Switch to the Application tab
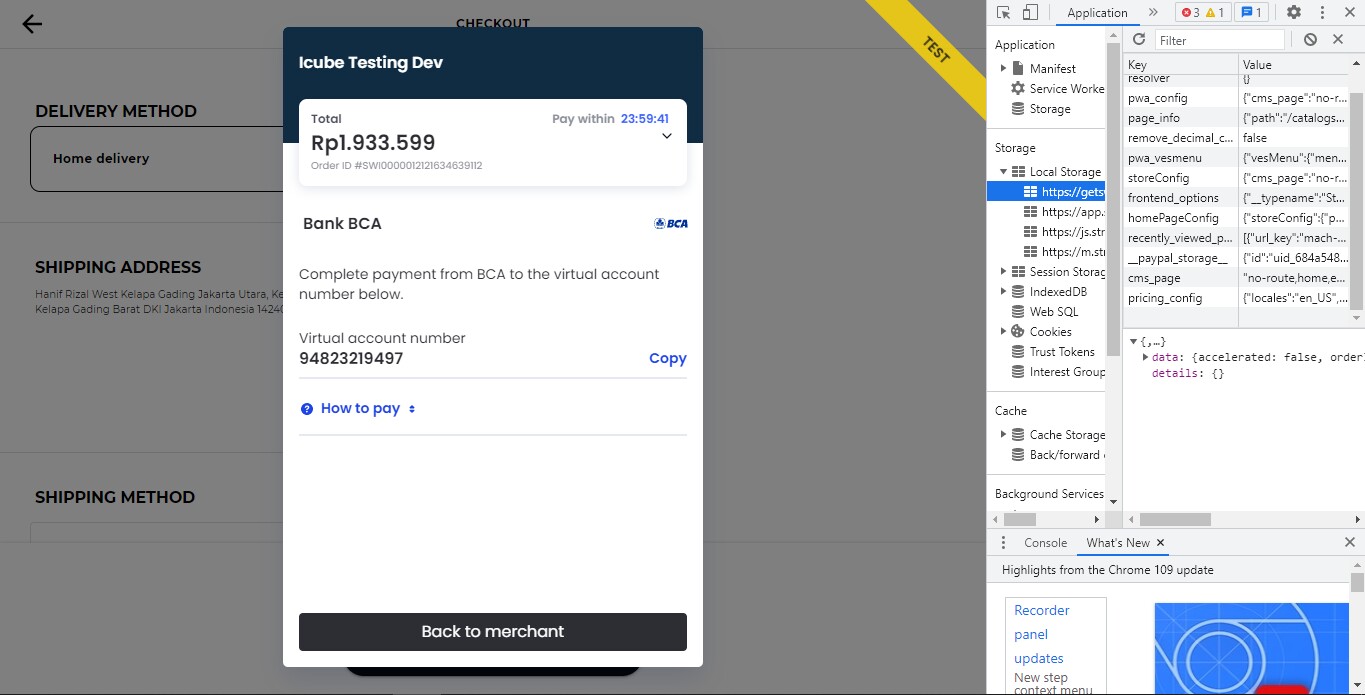1365x695 pixels. pos(1097,12)
